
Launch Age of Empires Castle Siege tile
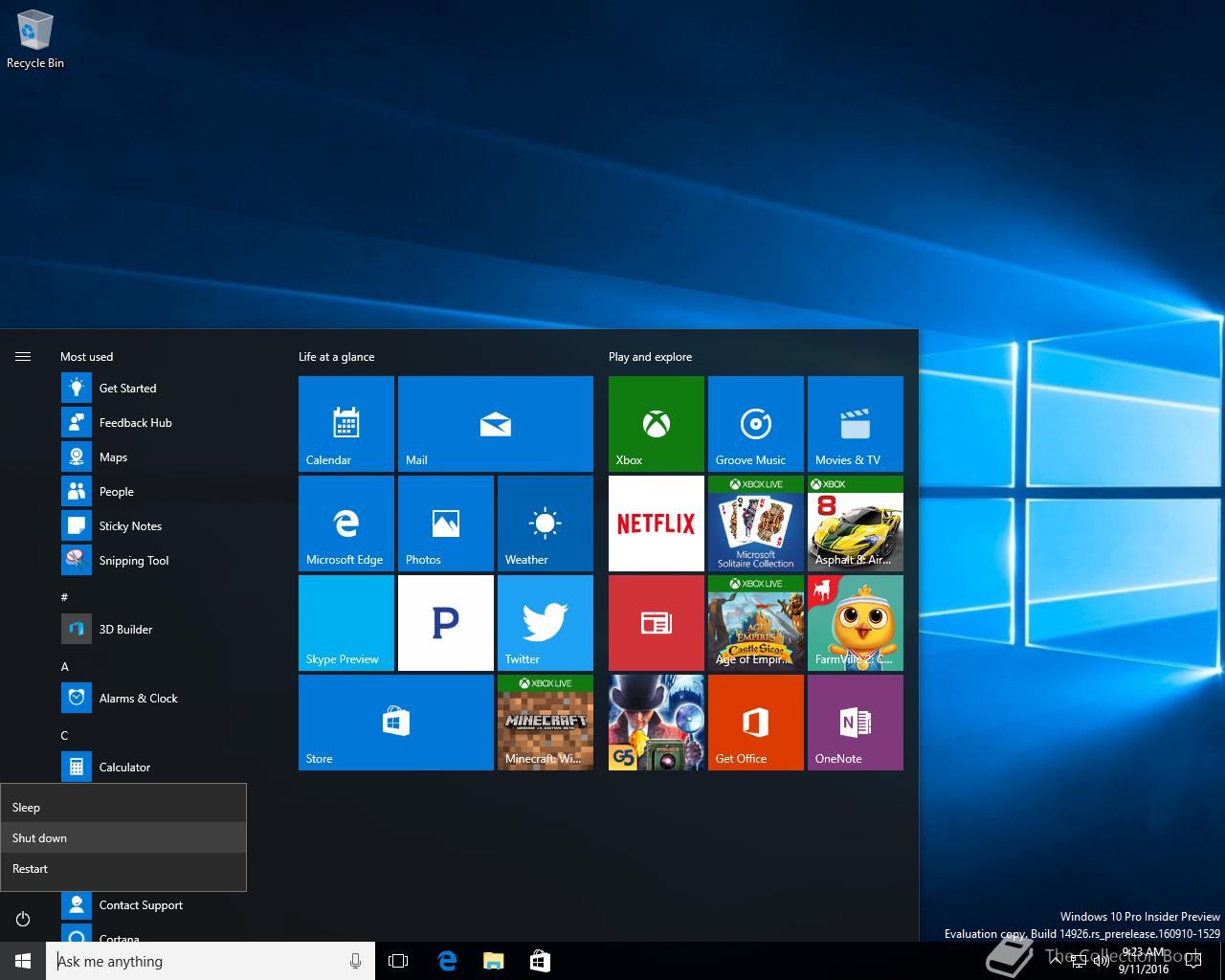[x=756, y=623]
